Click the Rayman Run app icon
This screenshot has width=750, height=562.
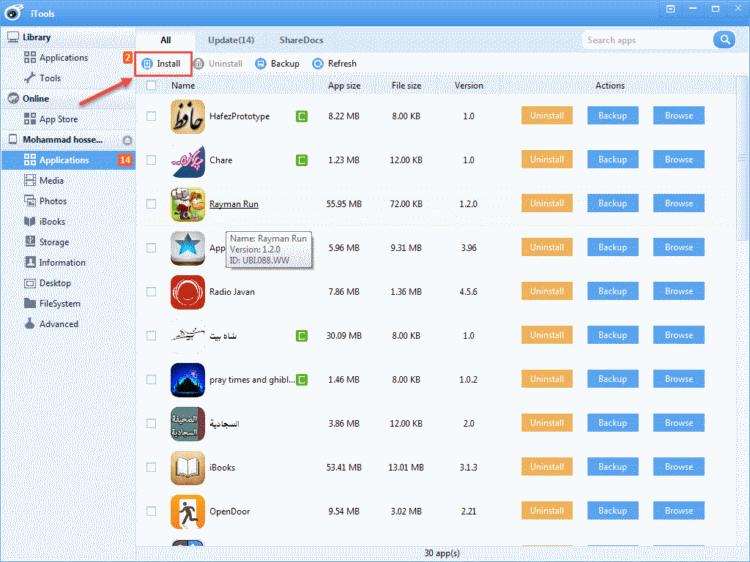pyautogui.click(x=187, y=204)
